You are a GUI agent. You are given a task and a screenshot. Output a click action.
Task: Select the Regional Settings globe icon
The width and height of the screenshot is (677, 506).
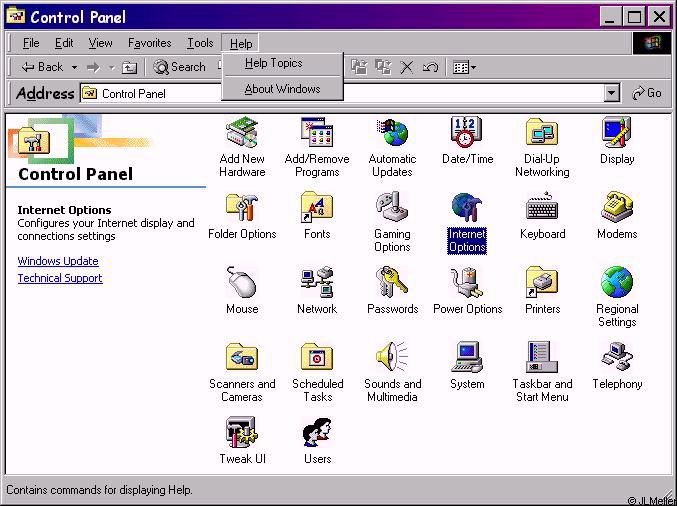(617, 283)
